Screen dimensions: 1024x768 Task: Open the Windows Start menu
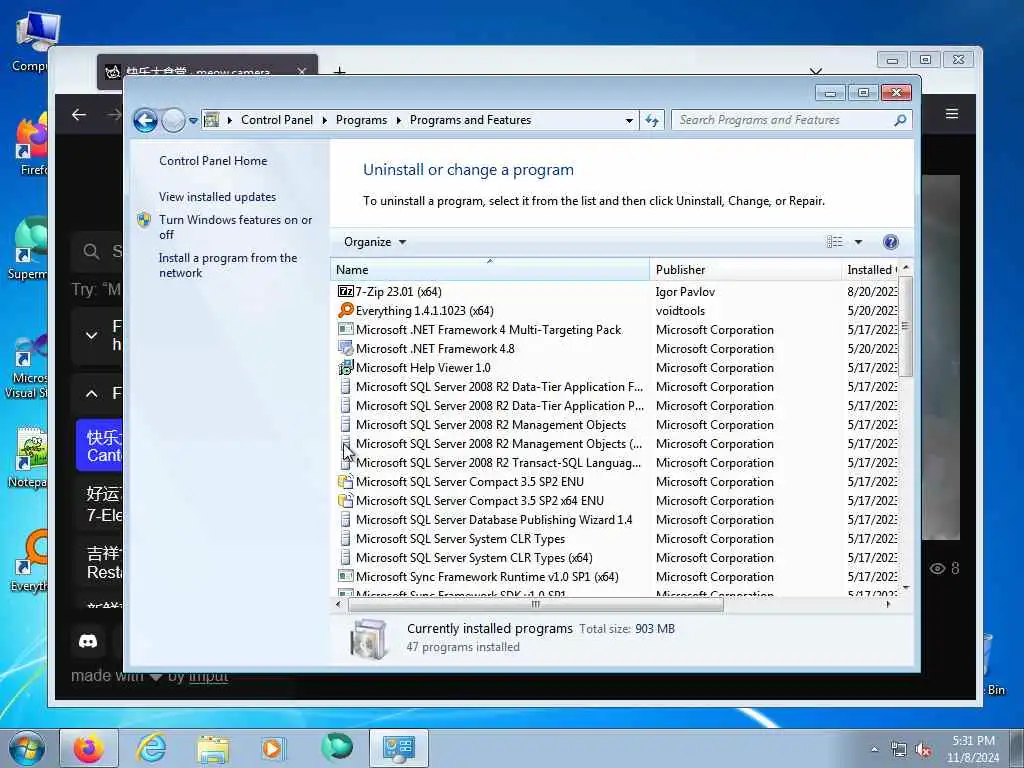(x=27, y=748)
